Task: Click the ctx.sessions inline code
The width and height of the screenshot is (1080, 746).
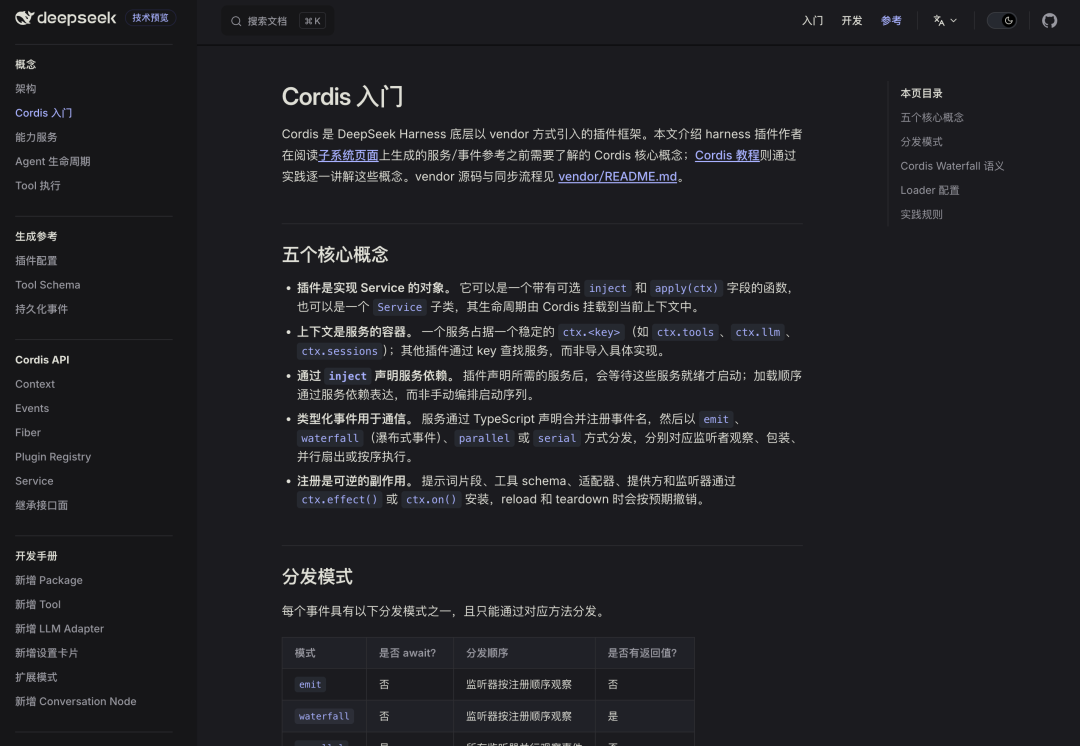Action: pyautogui.click(x=340, y=351)
